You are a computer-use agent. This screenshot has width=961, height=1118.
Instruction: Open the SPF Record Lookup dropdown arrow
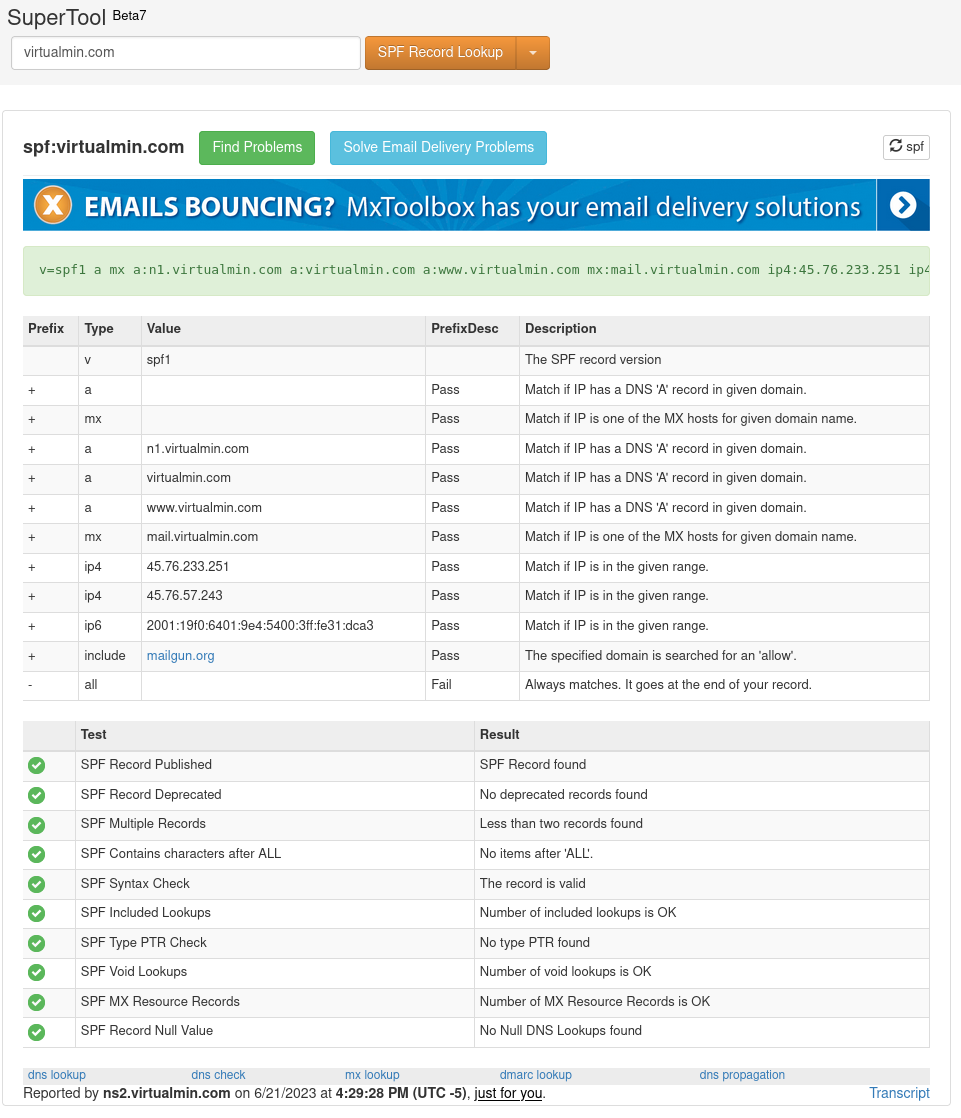[x=533, y=52]
